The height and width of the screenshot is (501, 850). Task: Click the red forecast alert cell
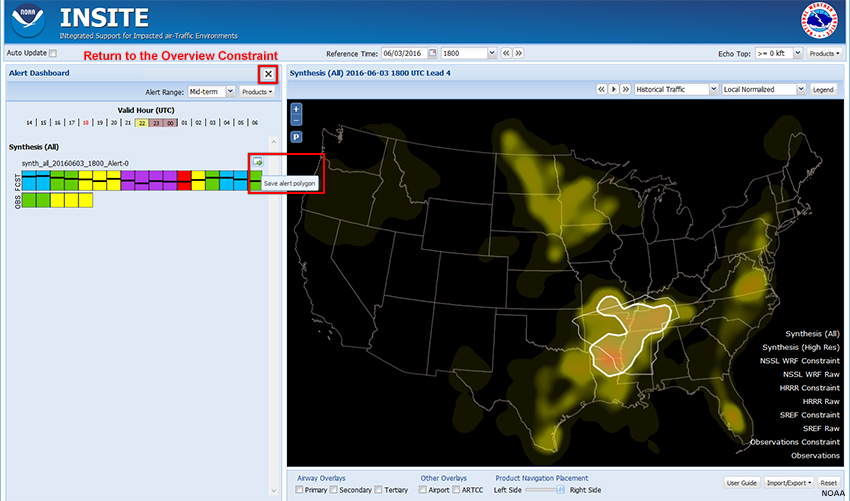point(184,180)
